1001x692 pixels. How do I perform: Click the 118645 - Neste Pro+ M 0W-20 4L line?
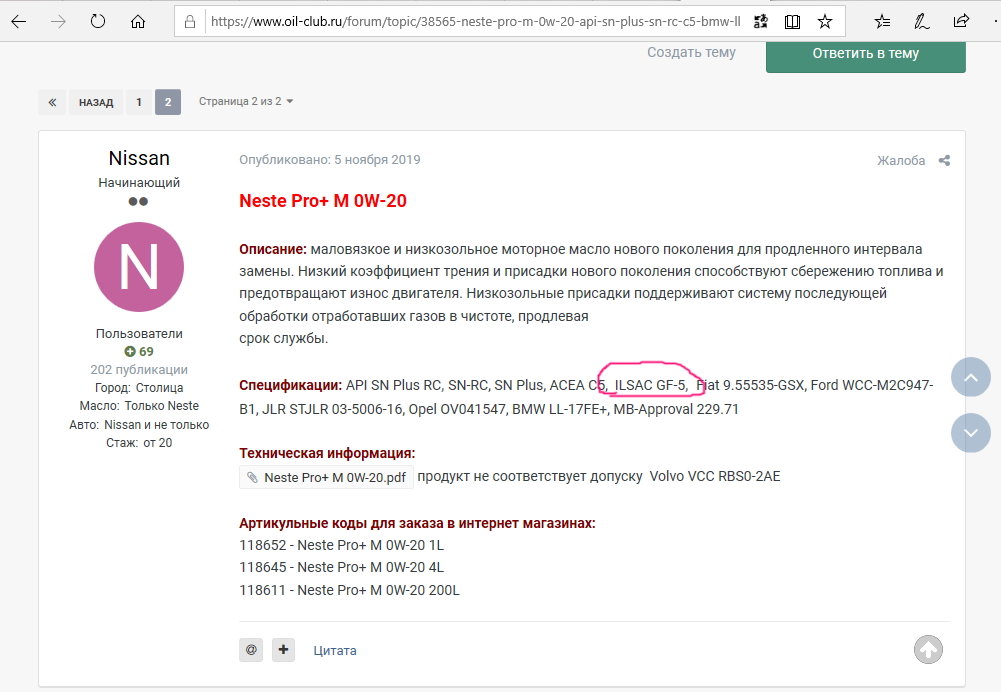[x=342, y=567]
